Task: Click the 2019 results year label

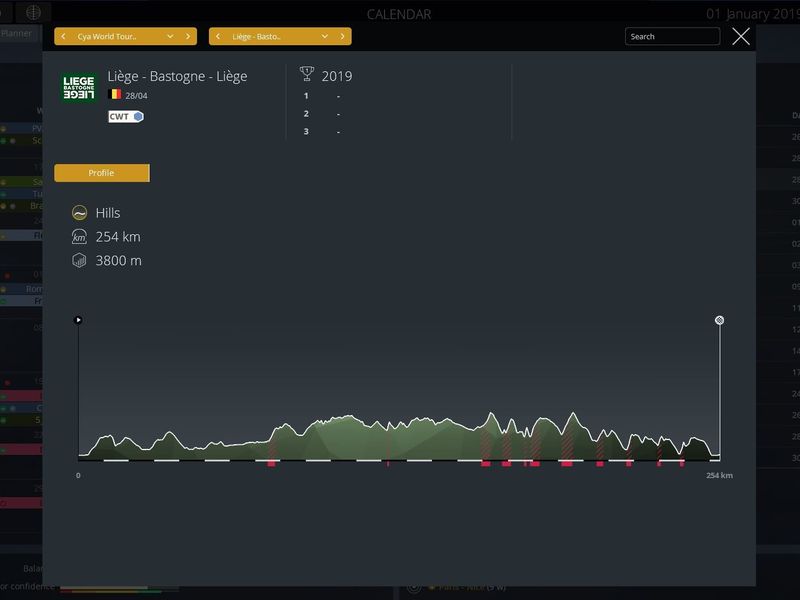Action: tap(337, 76)
